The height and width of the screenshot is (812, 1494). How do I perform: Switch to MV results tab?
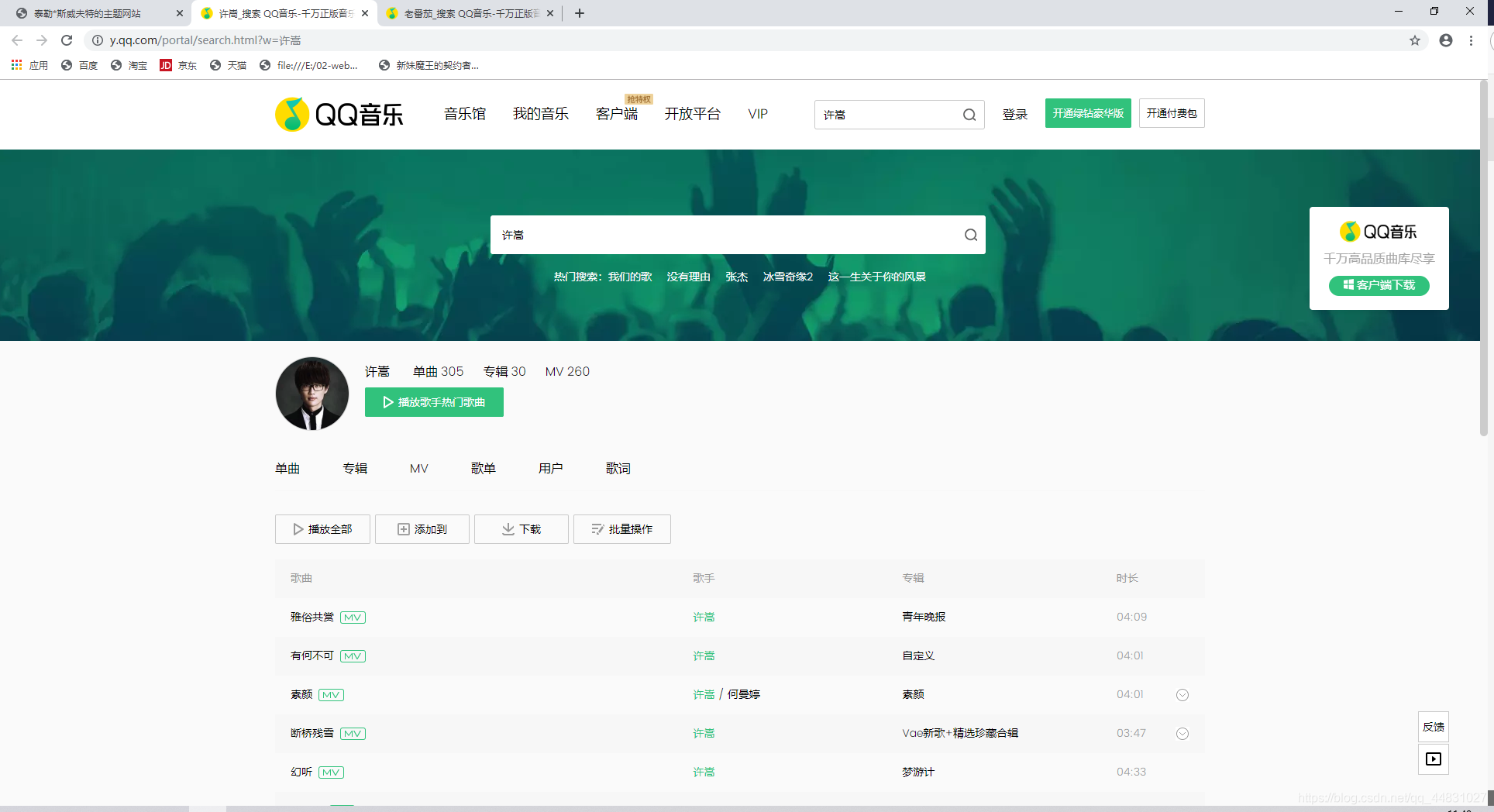tap(419, 469)
